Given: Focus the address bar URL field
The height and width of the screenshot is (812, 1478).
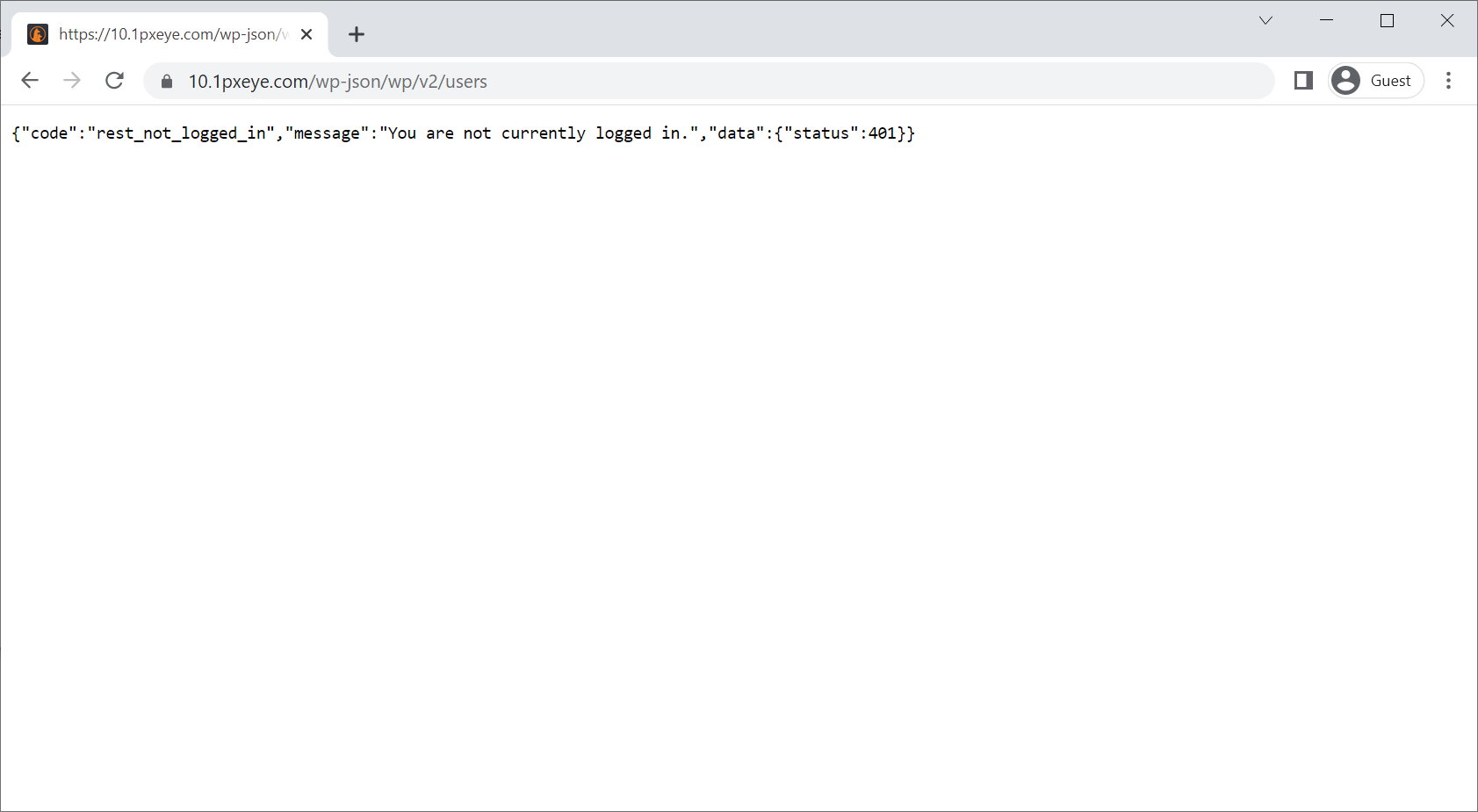Looking at the screenshot, I should tap(703, 82).
